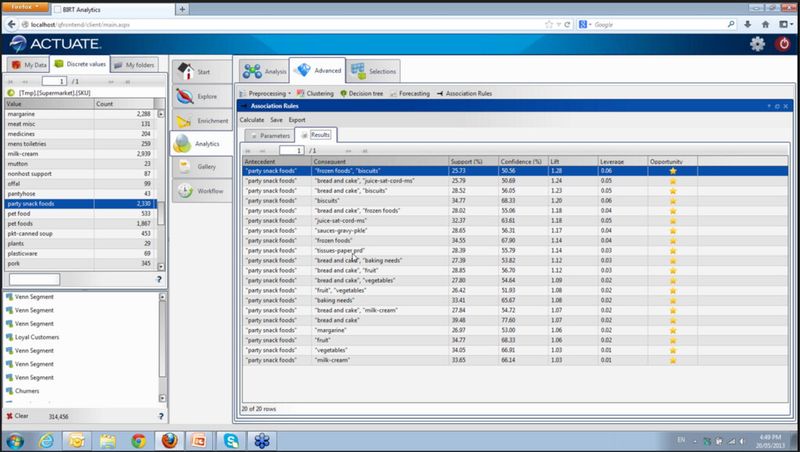Open the Preprocessing dropdown menu
The image size is (800, 452).
pos(265,93)
